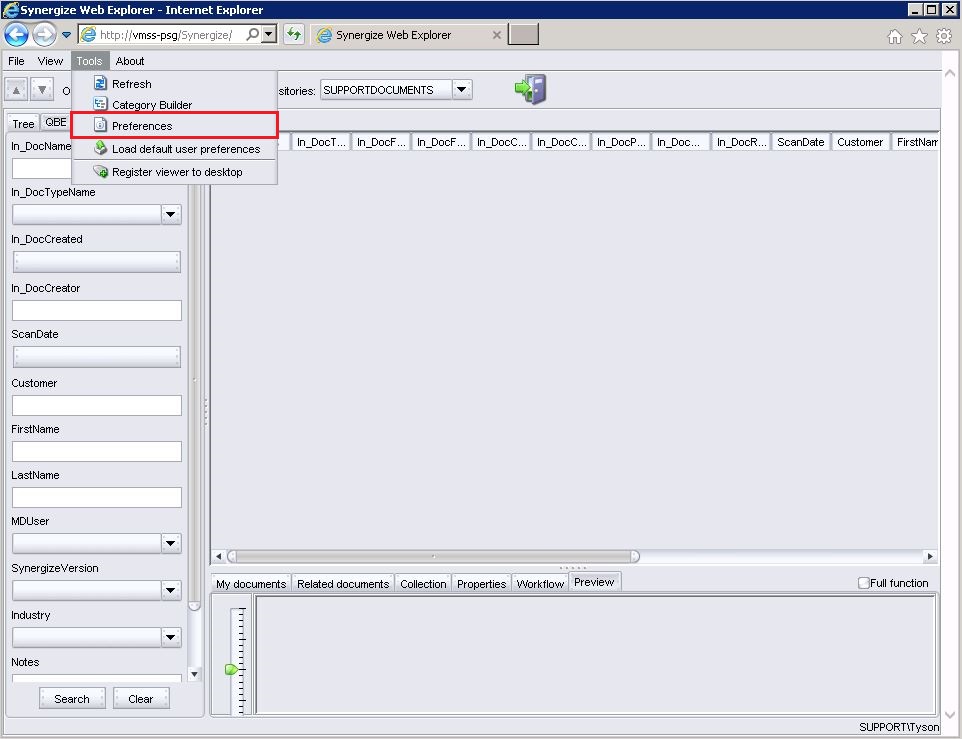
Task: Click the Preferences menu icon
Action: [100, 125]
